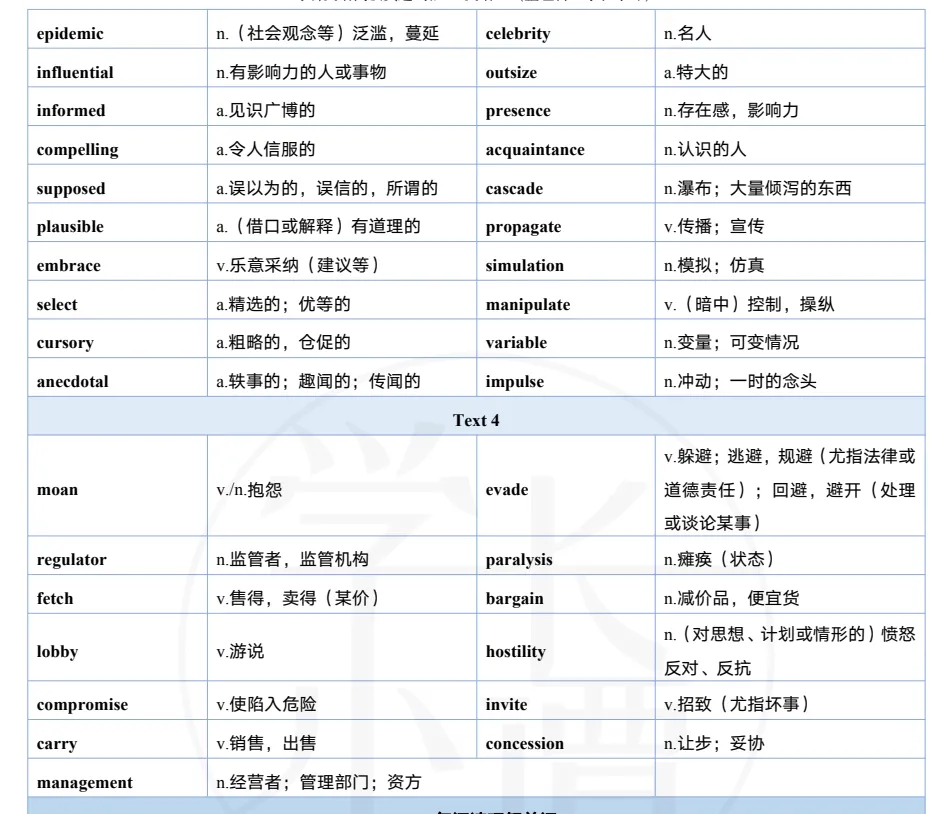Click the word 'acquaintance'
This screenshot has width=937, height=814.
tap(535, 150)
